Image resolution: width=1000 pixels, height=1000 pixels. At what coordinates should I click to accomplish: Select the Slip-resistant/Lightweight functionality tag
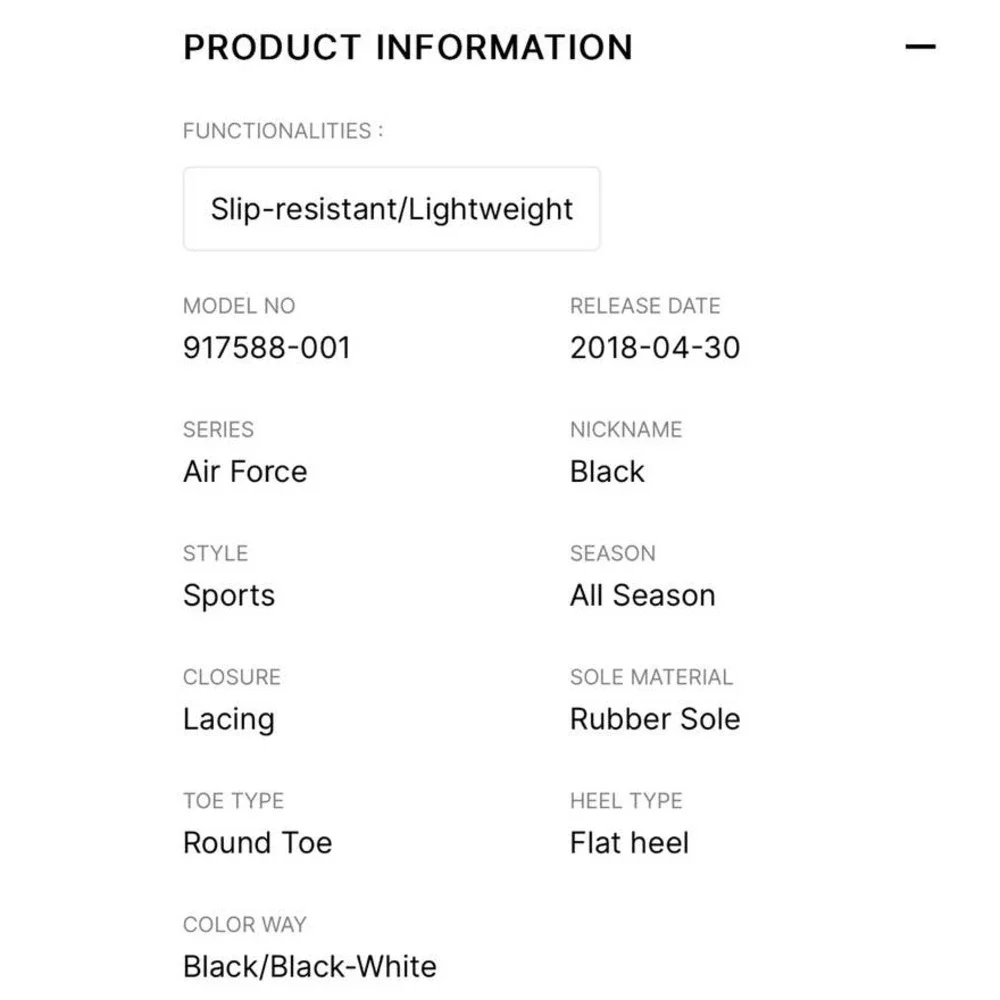(392, 209)
